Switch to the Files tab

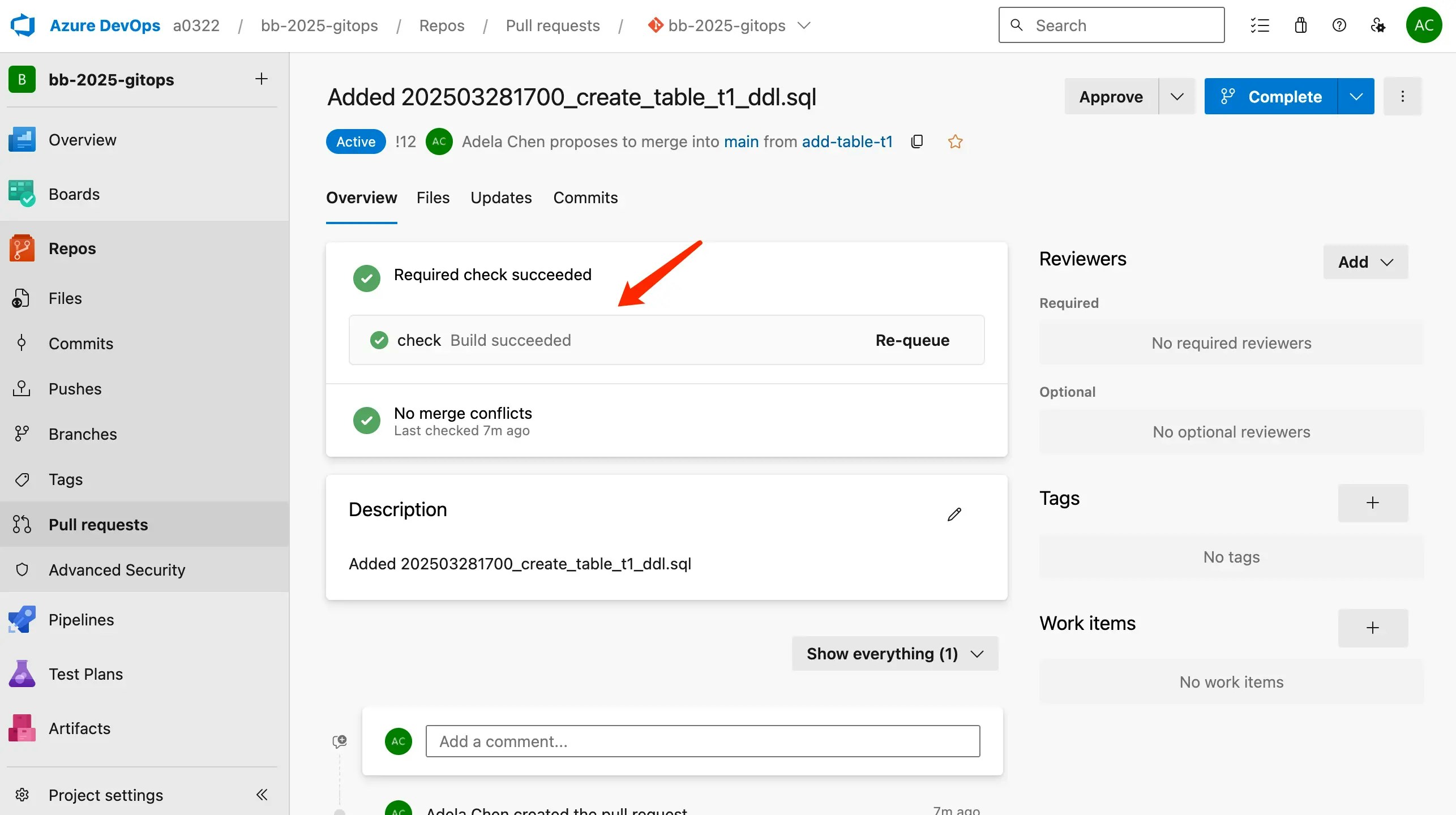pyautogui.click(x=432, y=198)
